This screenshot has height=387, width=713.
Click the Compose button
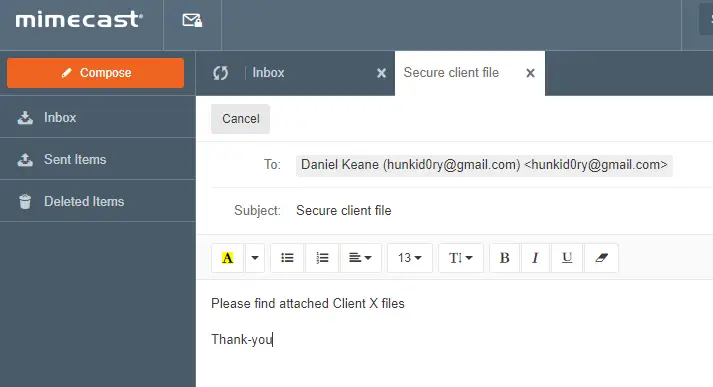click(x=95, y=73)
